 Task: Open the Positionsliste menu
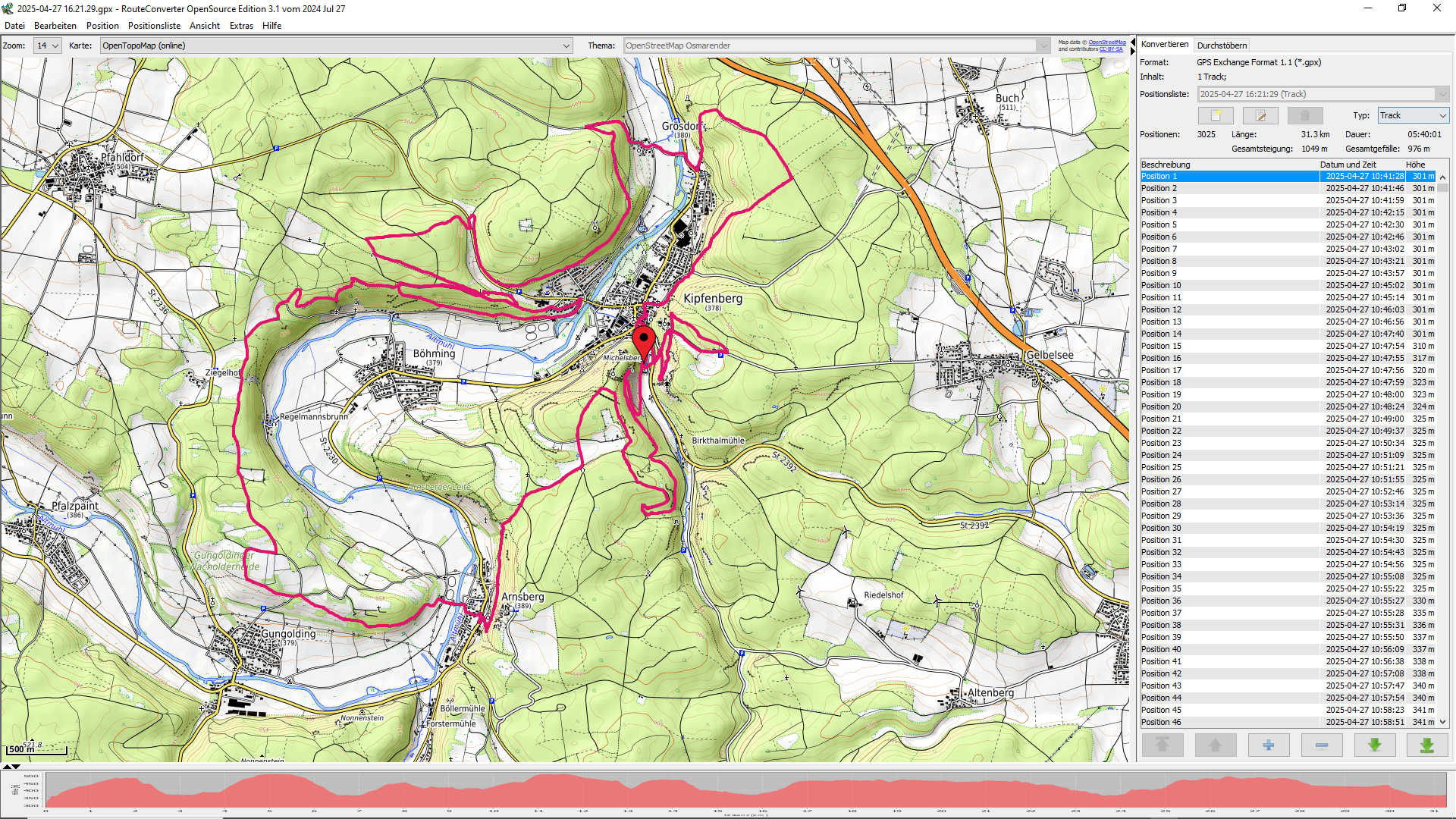click(154, 26)
